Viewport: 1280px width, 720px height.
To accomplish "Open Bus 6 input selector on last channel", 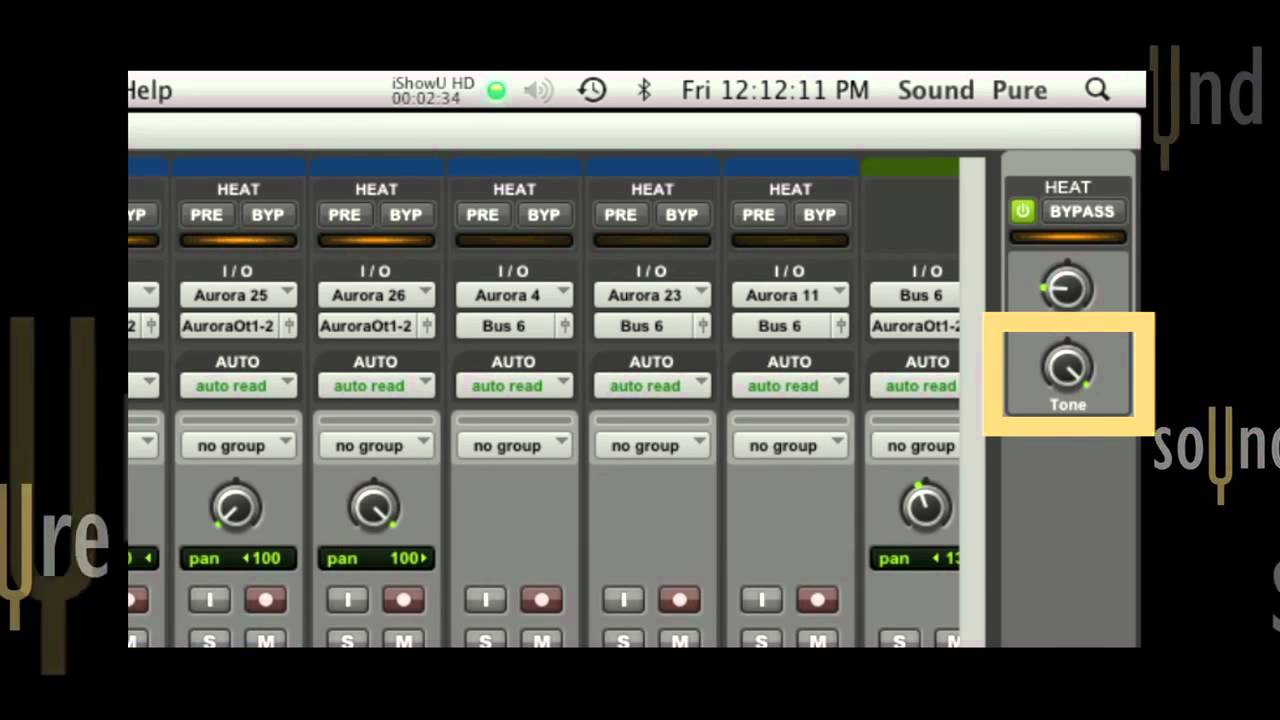I will tap(915, 295).
